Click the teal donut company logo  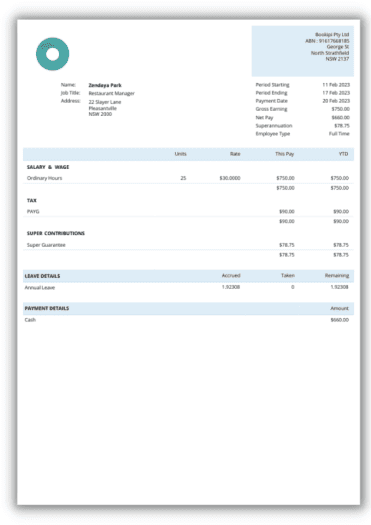click(53, 54)
